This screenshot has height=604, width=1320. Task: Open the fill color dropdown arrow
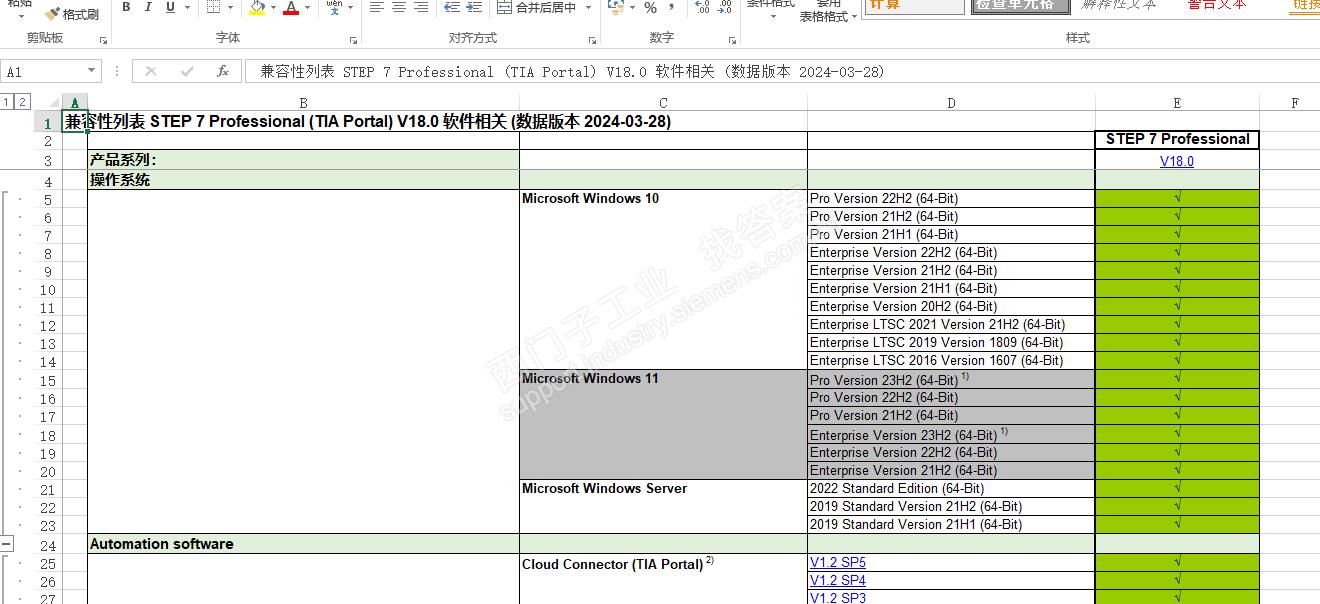[x=273, y=7]
